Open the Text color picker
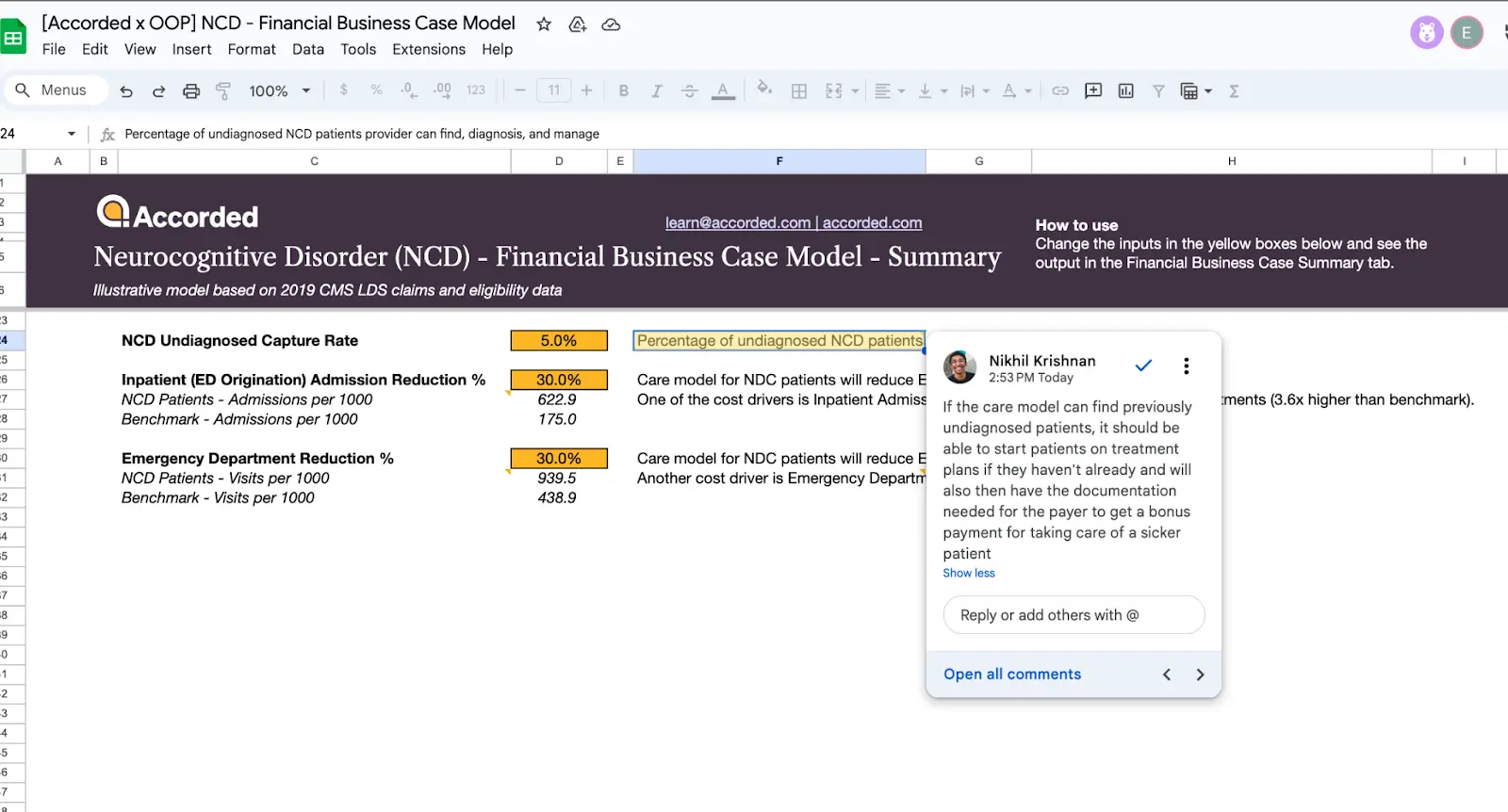Screen dimensions: 1508x812 (x=723, y=91)
